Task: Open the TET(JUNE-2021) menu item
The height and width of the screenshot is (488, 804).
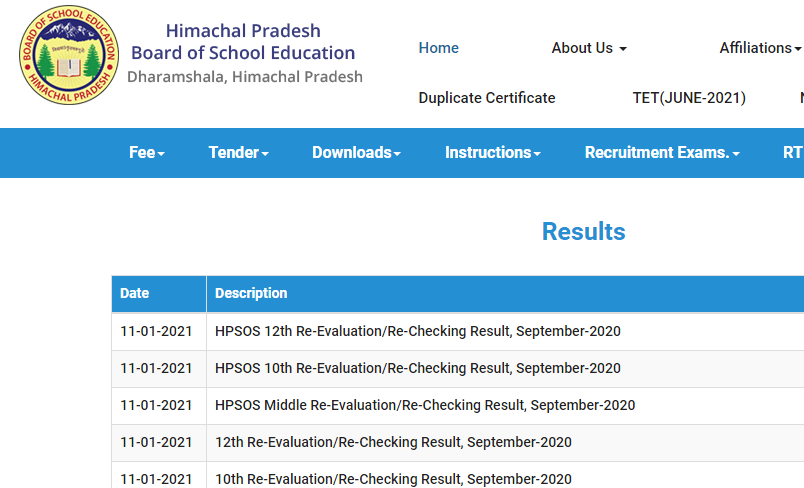Action: (x=689, y=98)
